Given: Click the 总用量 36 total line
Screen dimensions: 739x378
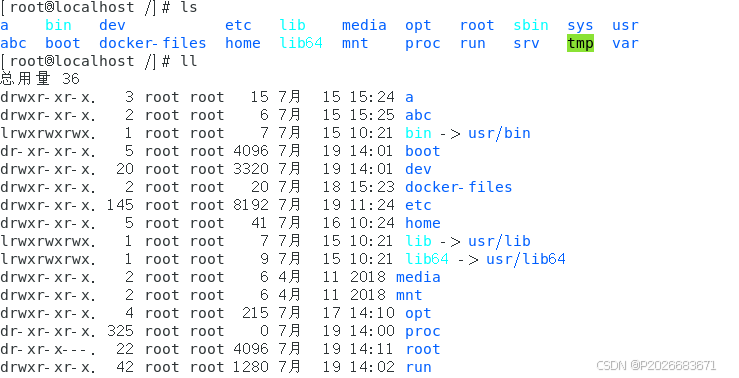Looking at the screenshot, I should (x=40, y=79).
